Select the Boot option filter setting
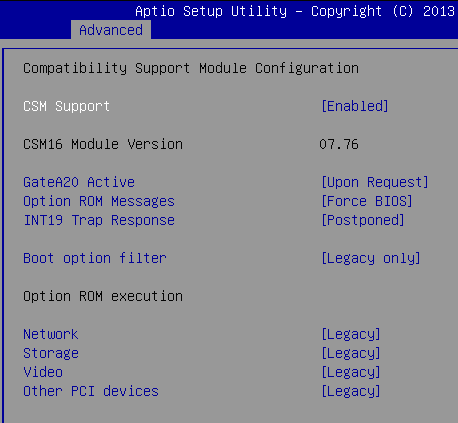The width and height of the screenshot is (458, 423). 95,258
